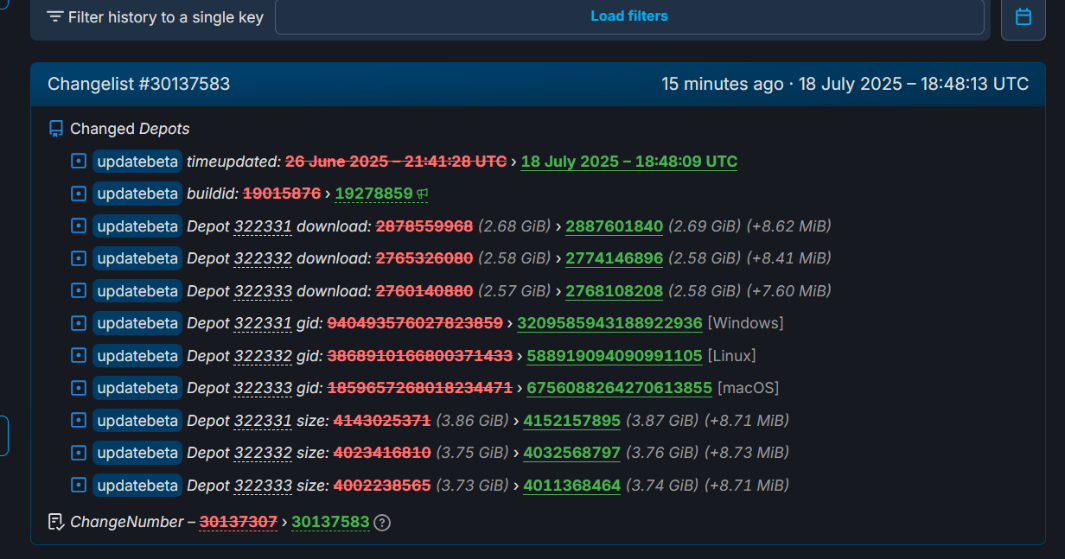1065x559 pixels.
Task: Click the bullet icon on the buildid row
Action: tap(78, 194)
